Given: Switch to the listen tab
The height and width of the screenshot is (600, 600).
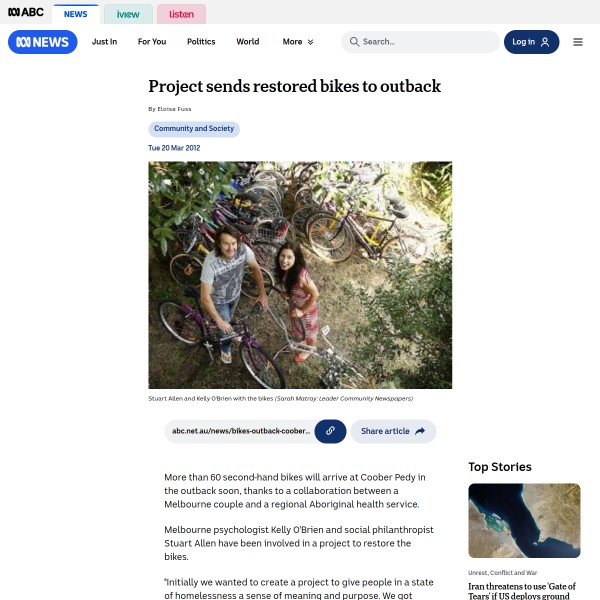Looking at the screenshot, I should [x=181, y=14].
